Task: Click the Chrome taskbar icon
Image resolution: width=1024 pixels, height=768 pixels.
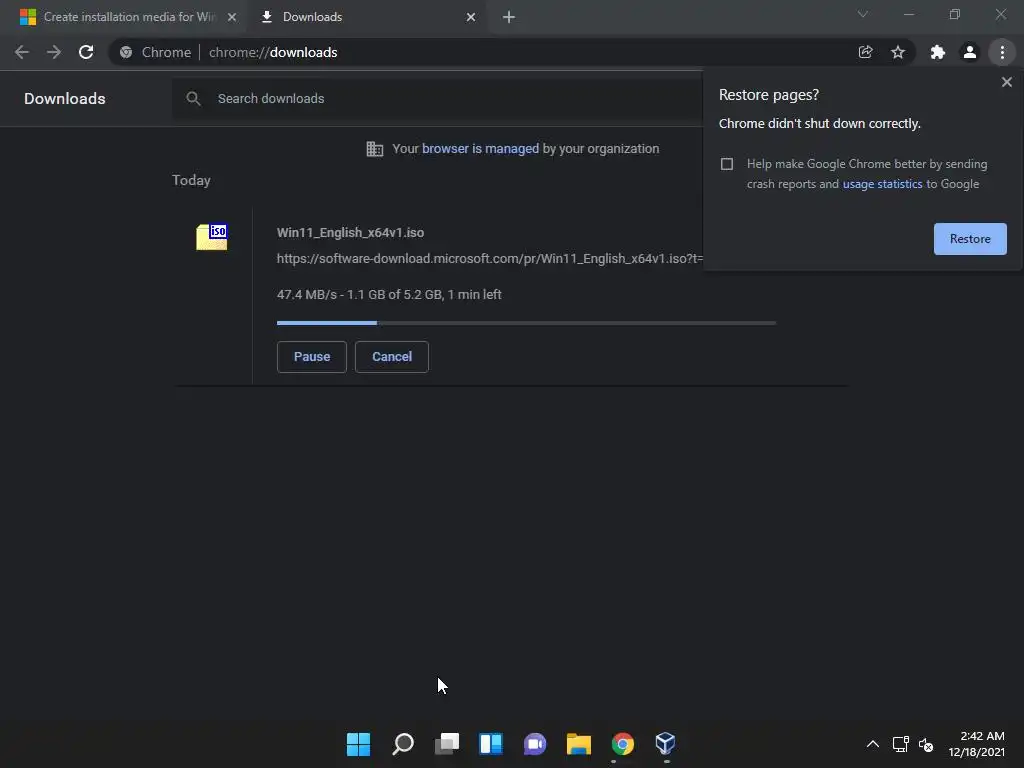Action: tap(623, 744)
